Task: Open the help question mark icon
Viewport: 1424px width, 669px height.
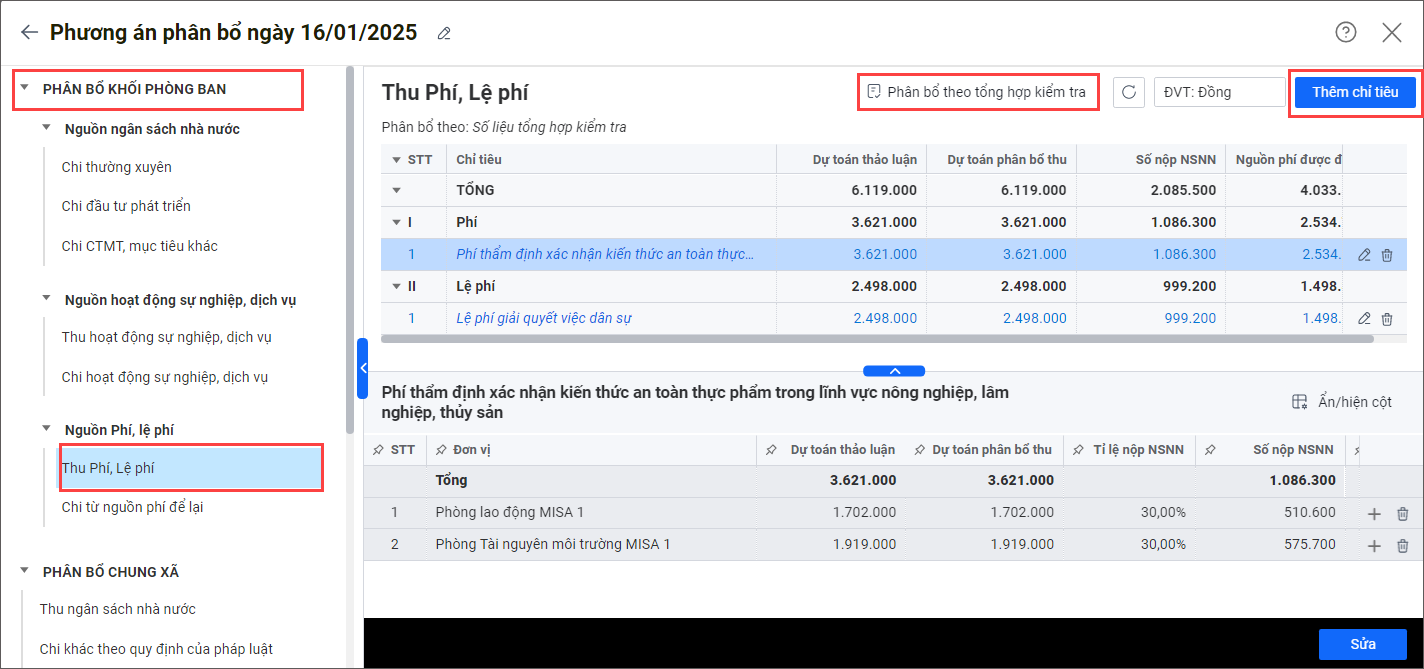Action: 1346,32
